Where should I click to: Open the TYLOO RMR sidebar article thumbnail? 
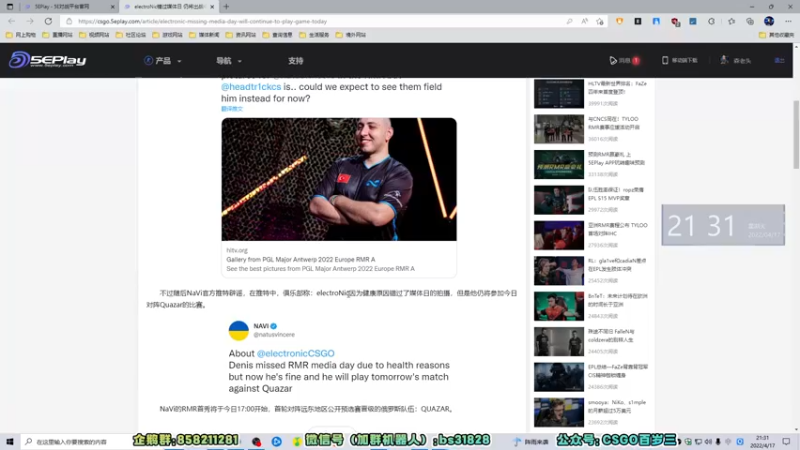[559, 129]
